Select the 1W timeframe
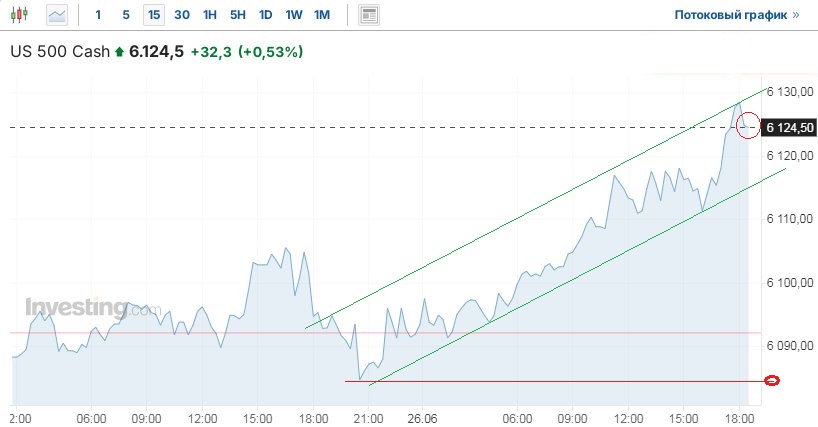The width and height of the screenshot is (818, 427). point(293,15)
